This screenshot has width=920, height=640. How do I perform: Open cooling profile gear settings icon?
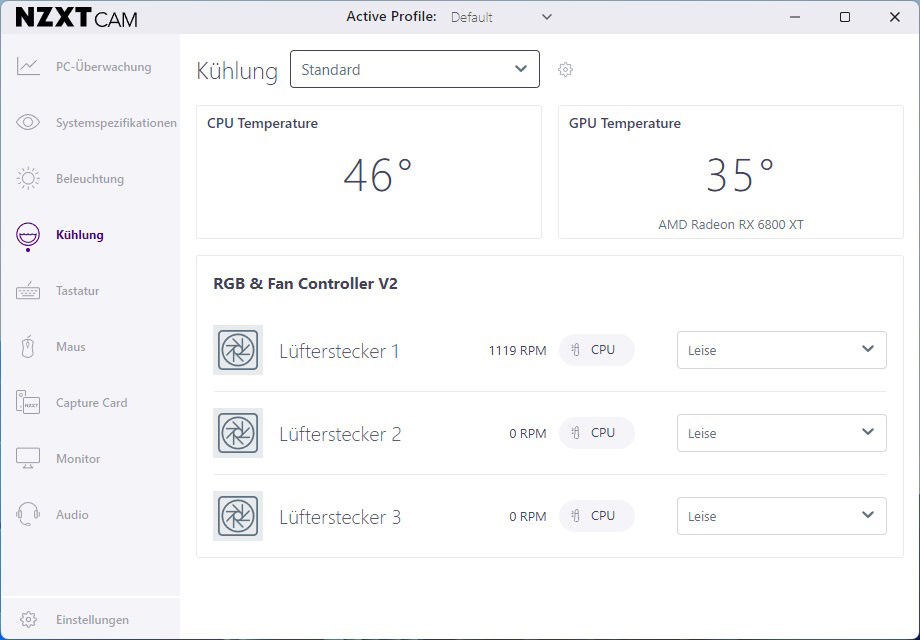tap(565, 69)
